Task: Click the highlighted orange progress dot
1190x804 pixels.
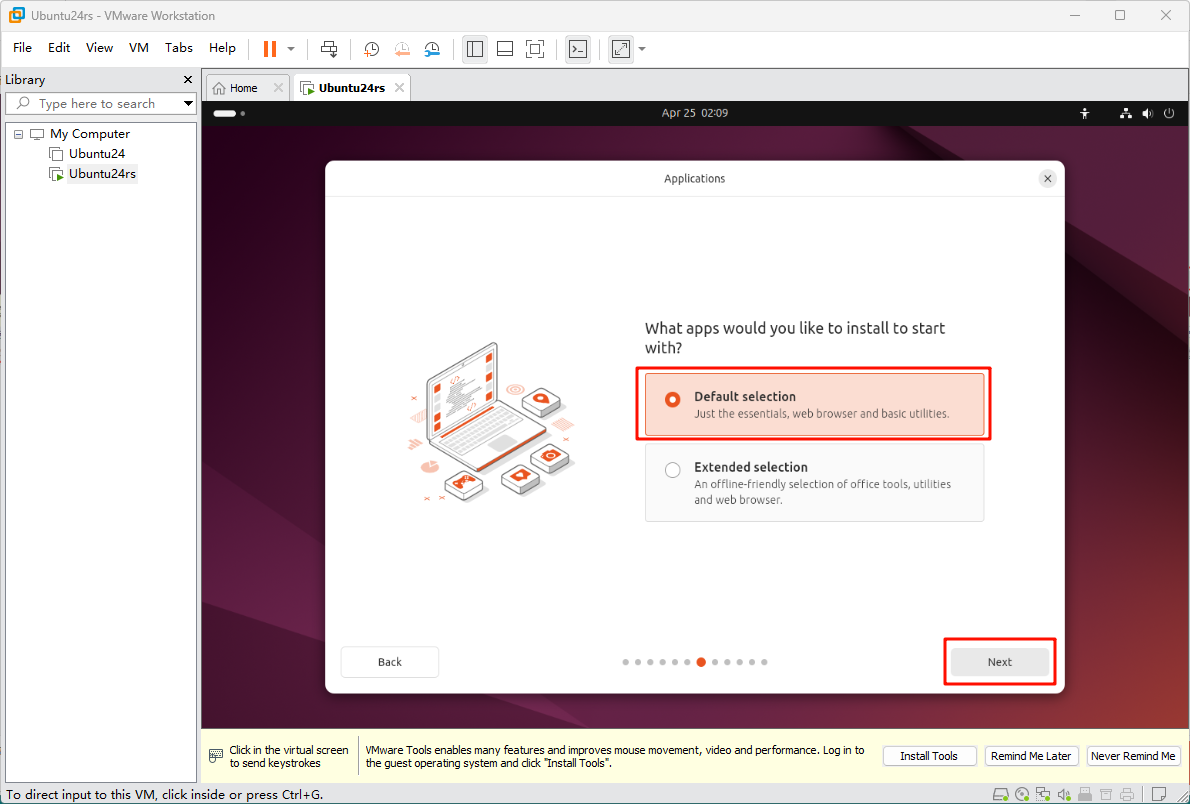Action: 701,662
